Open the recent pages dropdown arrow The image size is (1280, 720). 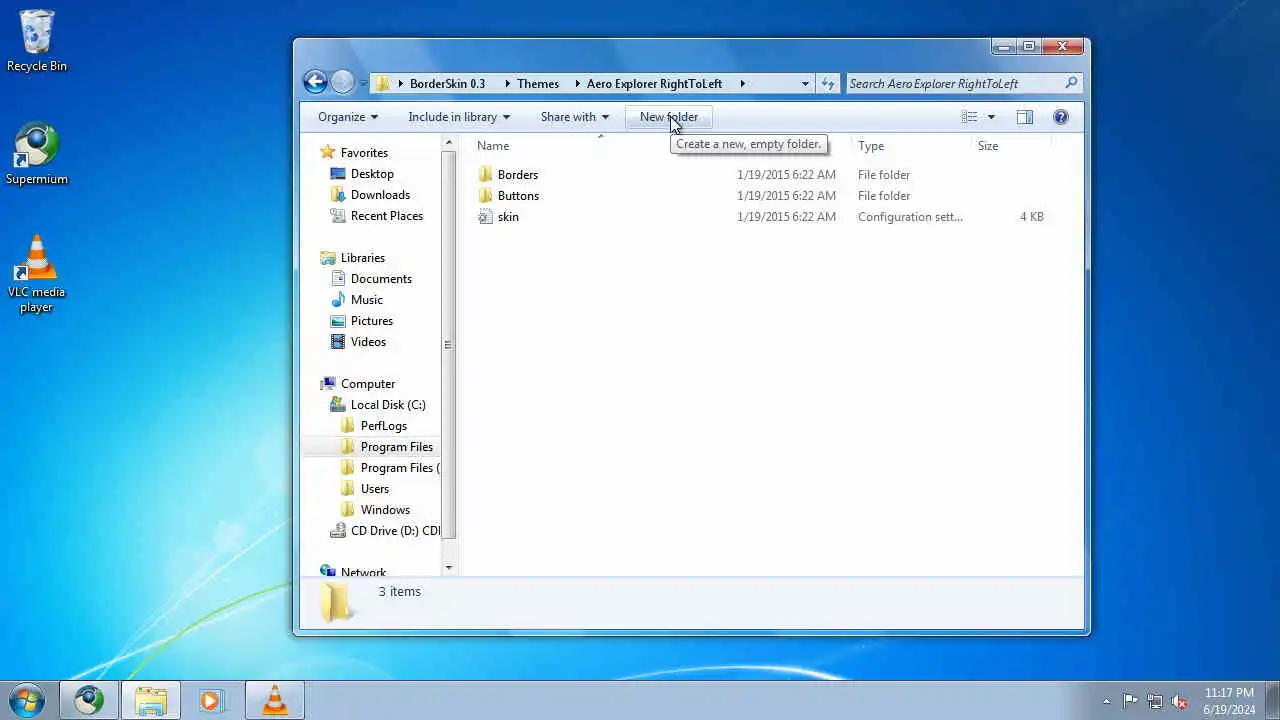[x=363, y=83]
